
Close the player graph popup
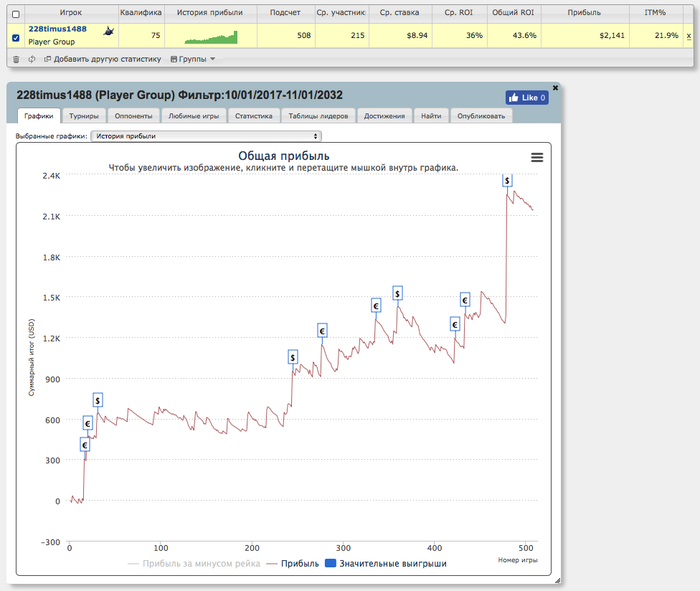pyautogui.click(x=556, y=88)
